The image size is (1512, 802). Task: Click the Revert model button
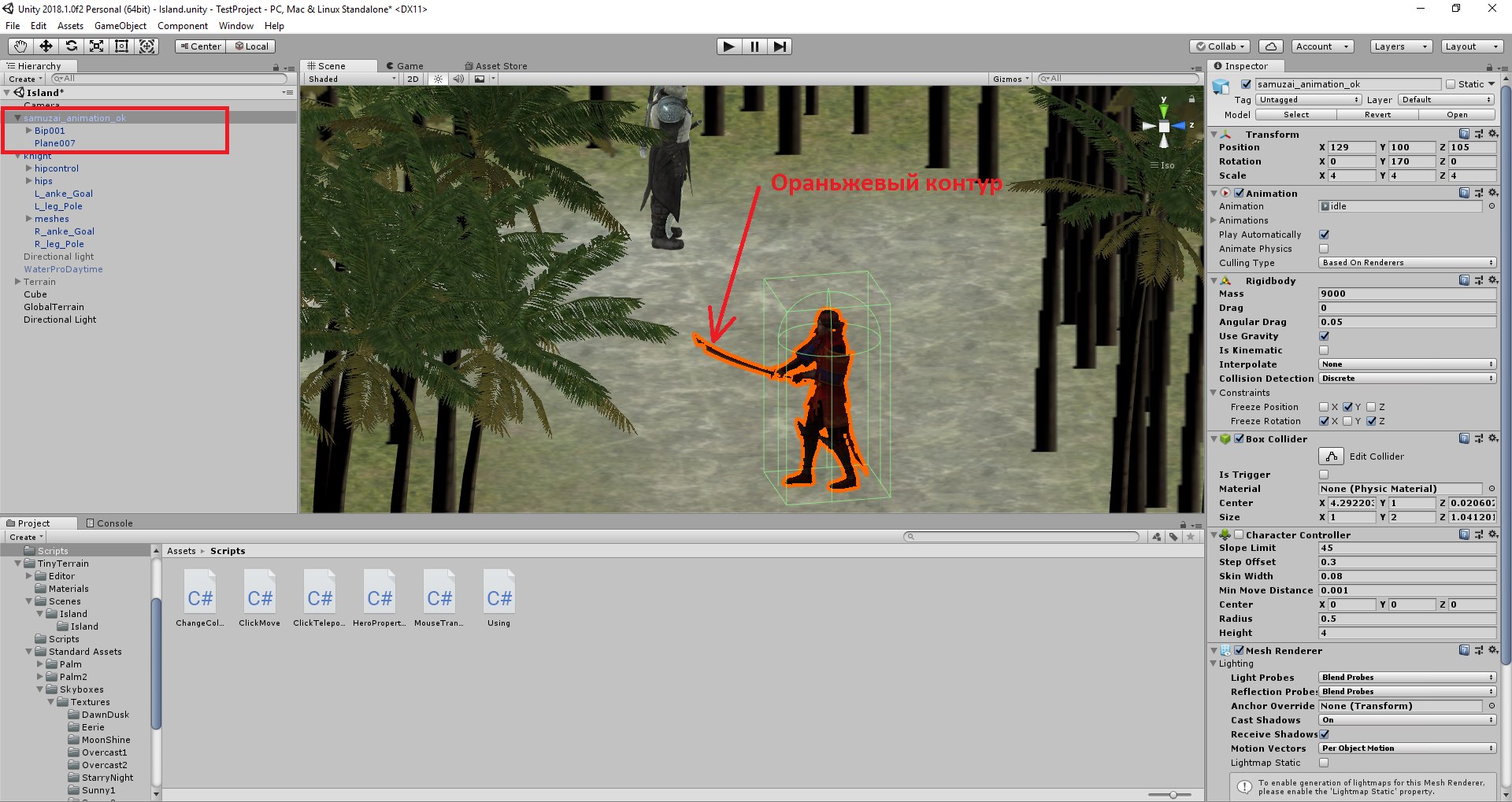[x=1377, y=115]
